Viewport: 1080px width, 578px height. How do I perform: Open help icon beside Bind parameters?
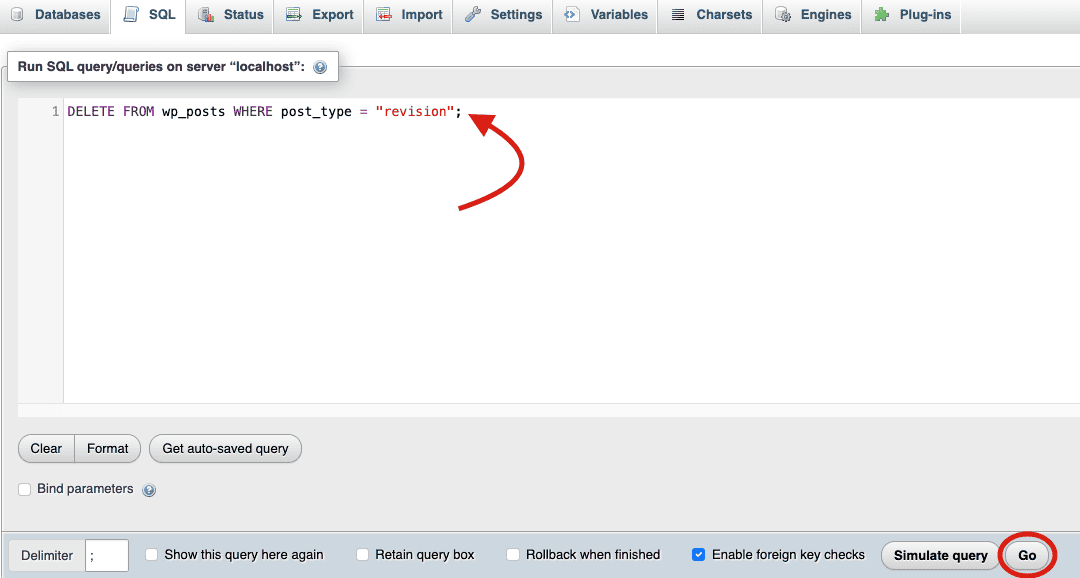pyautogui.click(x=149, y=490)
